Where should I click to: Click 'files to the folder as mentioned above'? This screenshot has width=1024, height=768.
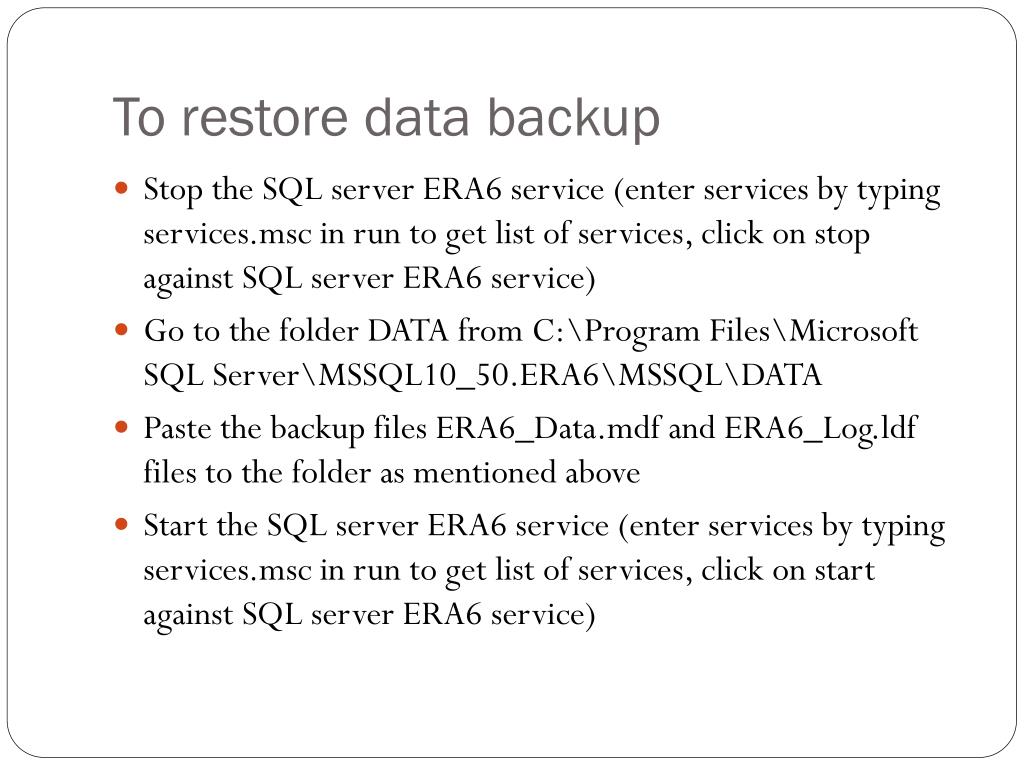[392, 473]
